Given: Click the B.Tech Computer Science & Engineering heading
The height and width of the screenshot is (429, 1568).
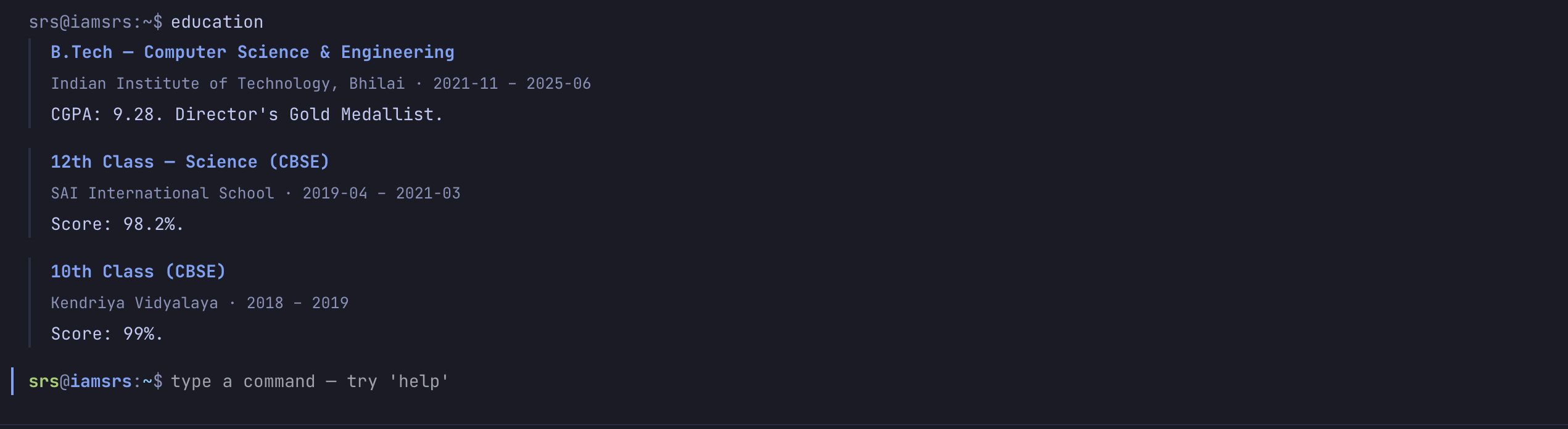Looking at the screenshot, I should [252, 52].
